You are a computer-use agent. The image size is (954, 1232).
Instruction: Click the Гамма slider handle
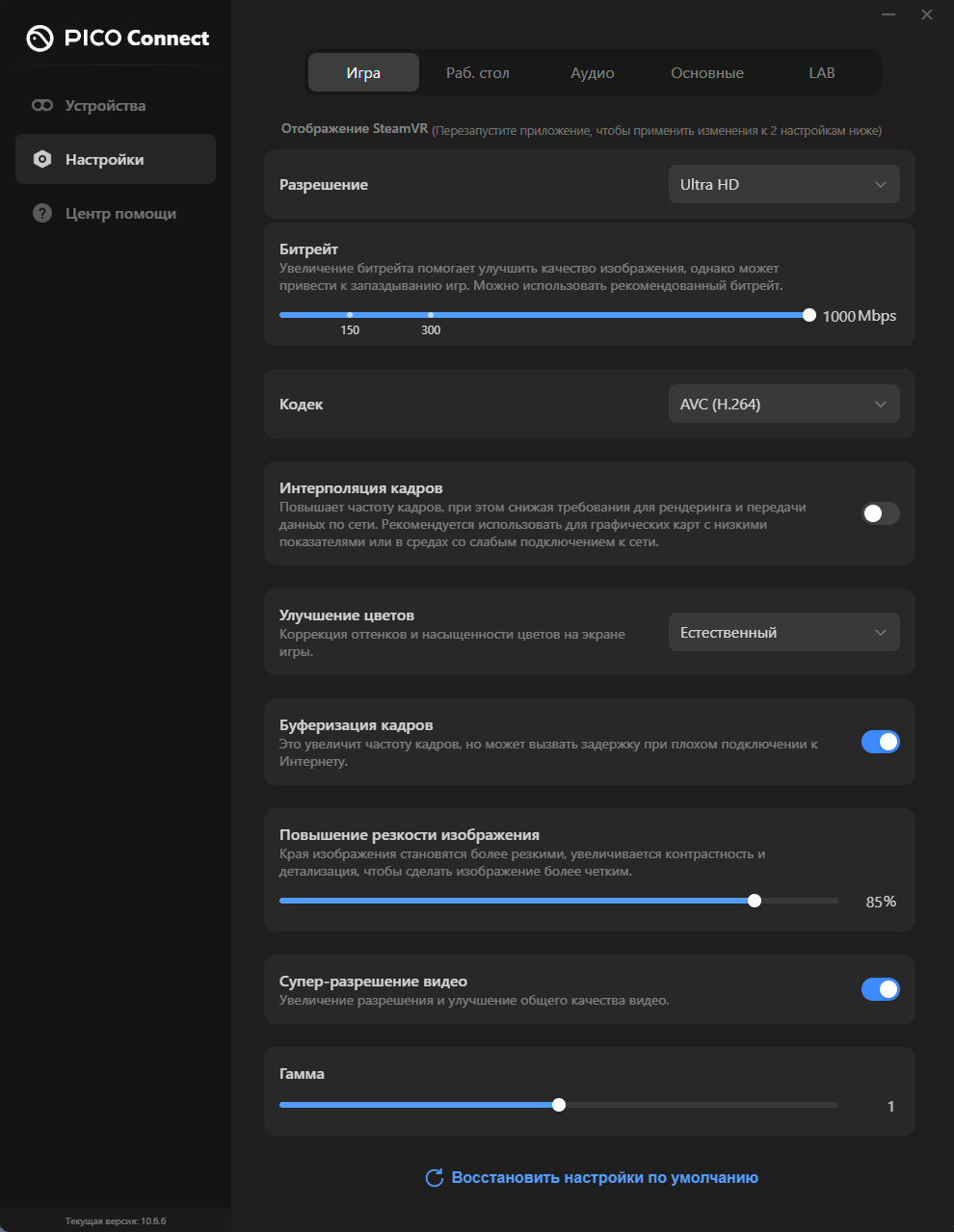(559, 1105)
